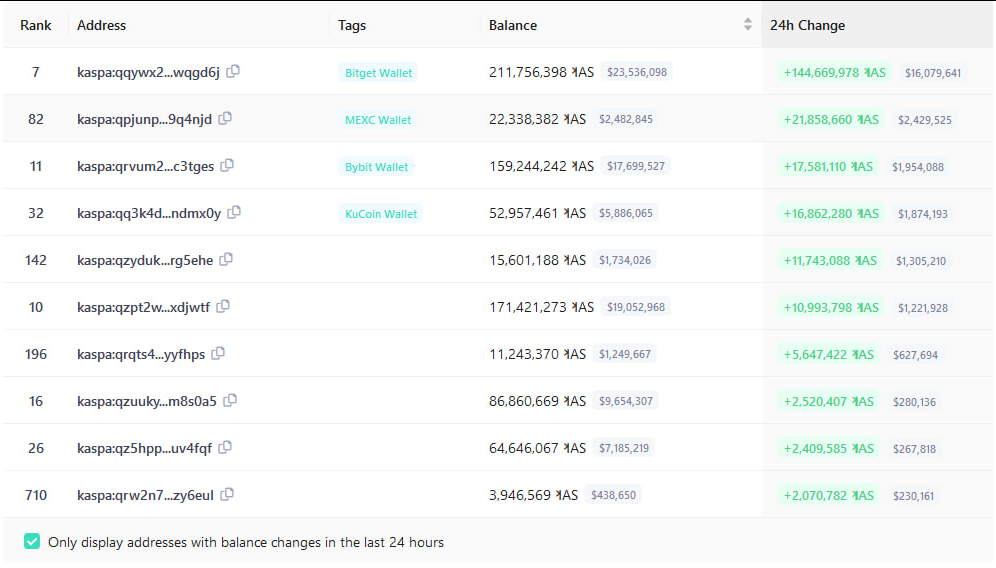This screenshot has width=996, height=568.
Task: Open rank 710 address kaspa:qrw2n7...zy6eul
Action: [145, 495]
